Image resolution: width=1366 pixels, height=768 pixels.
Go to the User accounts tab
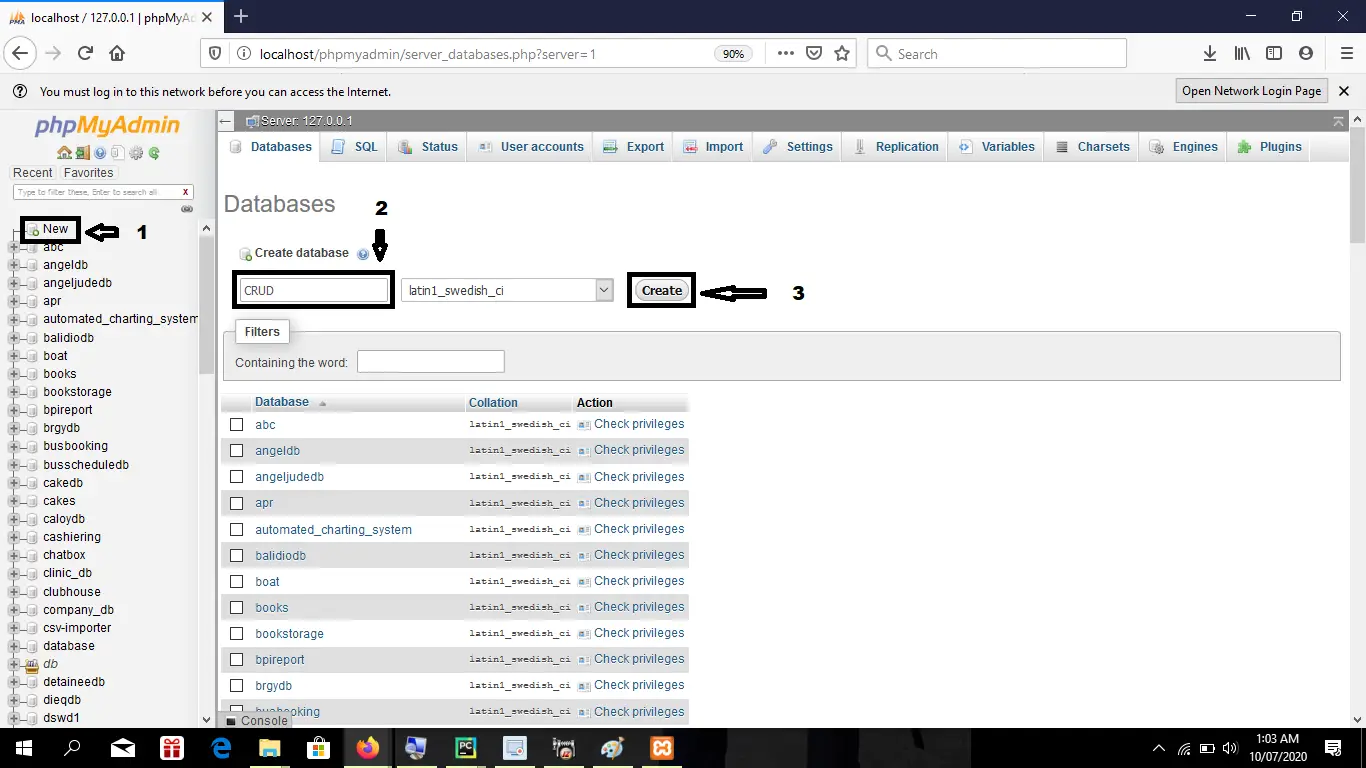[x=531, y=147]
